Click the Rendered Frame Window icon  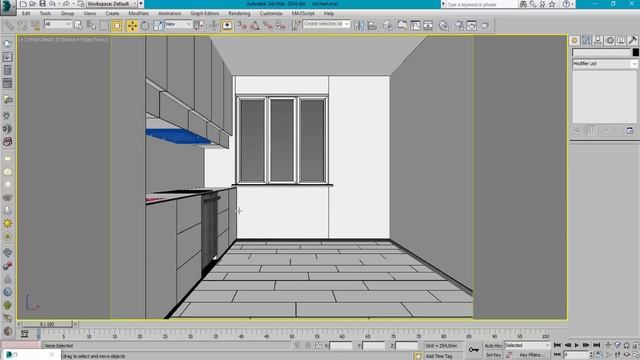point(471,26)
